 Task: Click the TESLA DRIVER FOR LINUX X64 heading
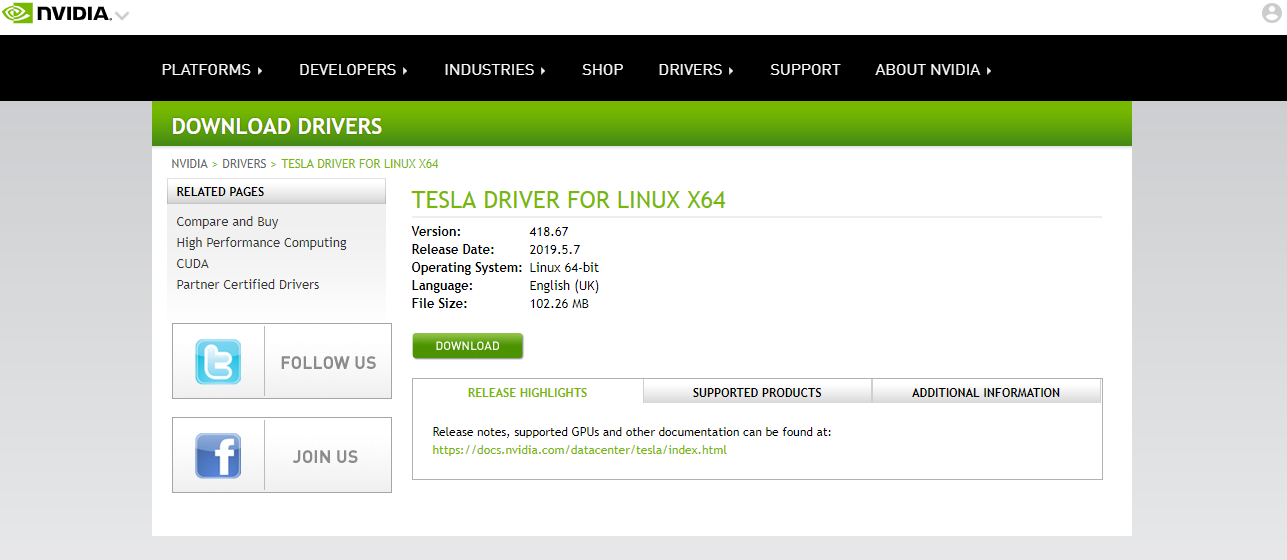(569, 200)
